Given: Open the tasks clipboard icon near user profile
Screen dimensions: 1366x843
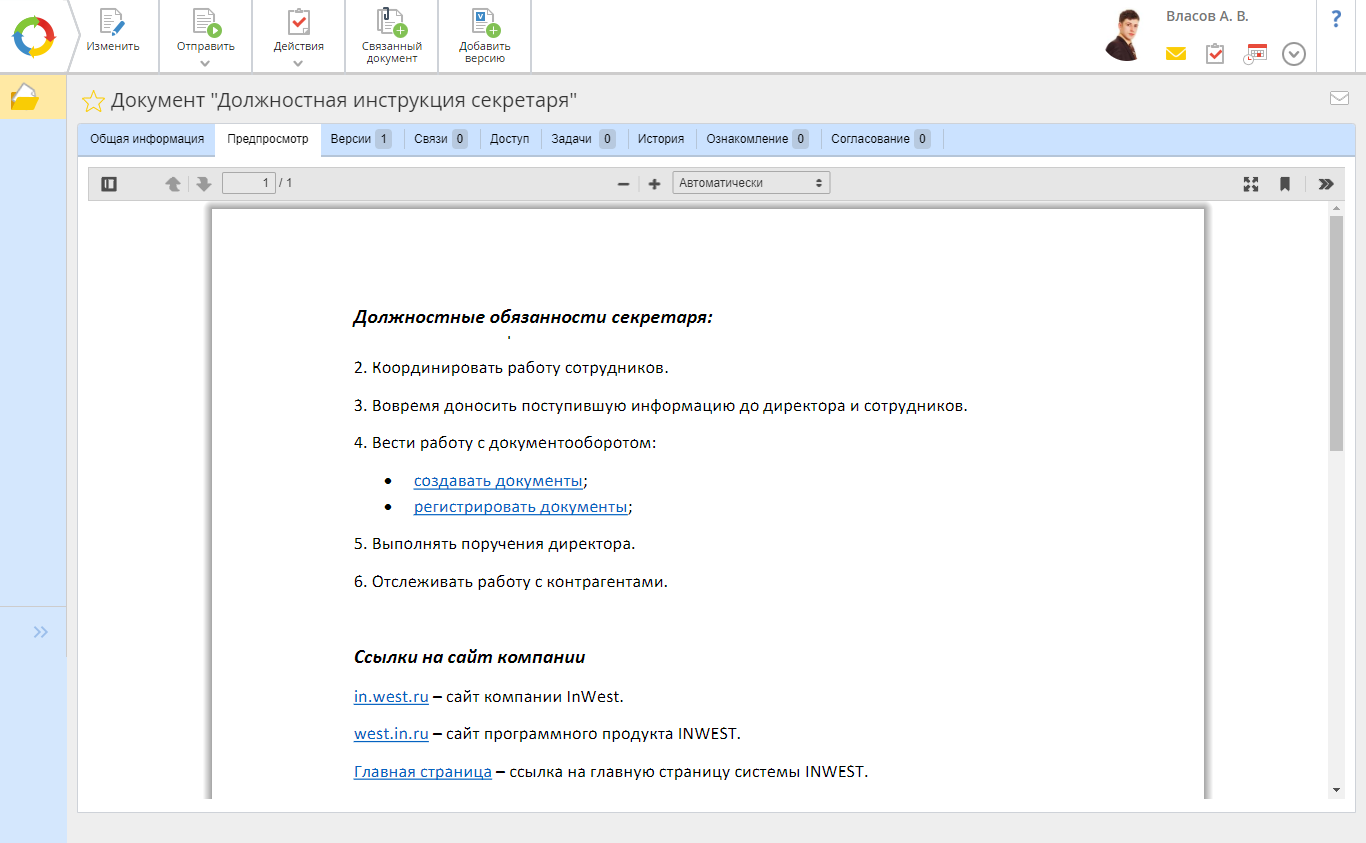Looking at the screenshot, I should [1215, 54].
